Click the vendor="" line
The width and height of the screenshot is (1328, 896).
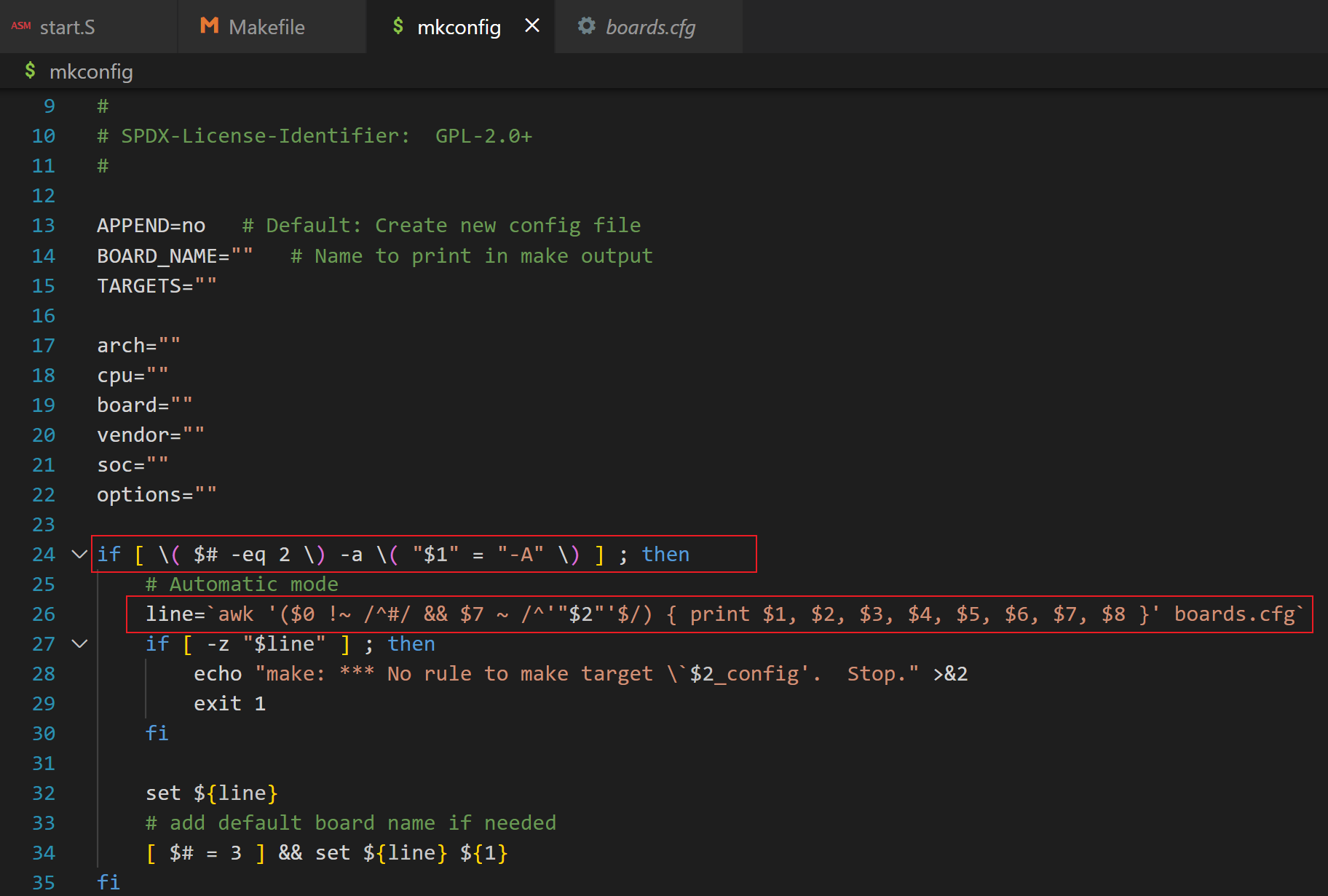pyautogui.click(x=151, y=435)
